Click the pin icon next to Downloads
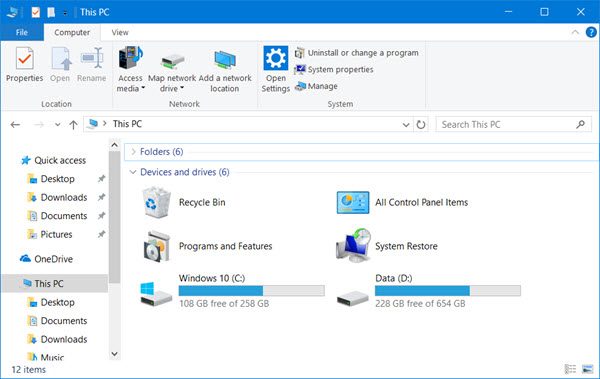The image size is (600, 379). click(x=101, y=197)
